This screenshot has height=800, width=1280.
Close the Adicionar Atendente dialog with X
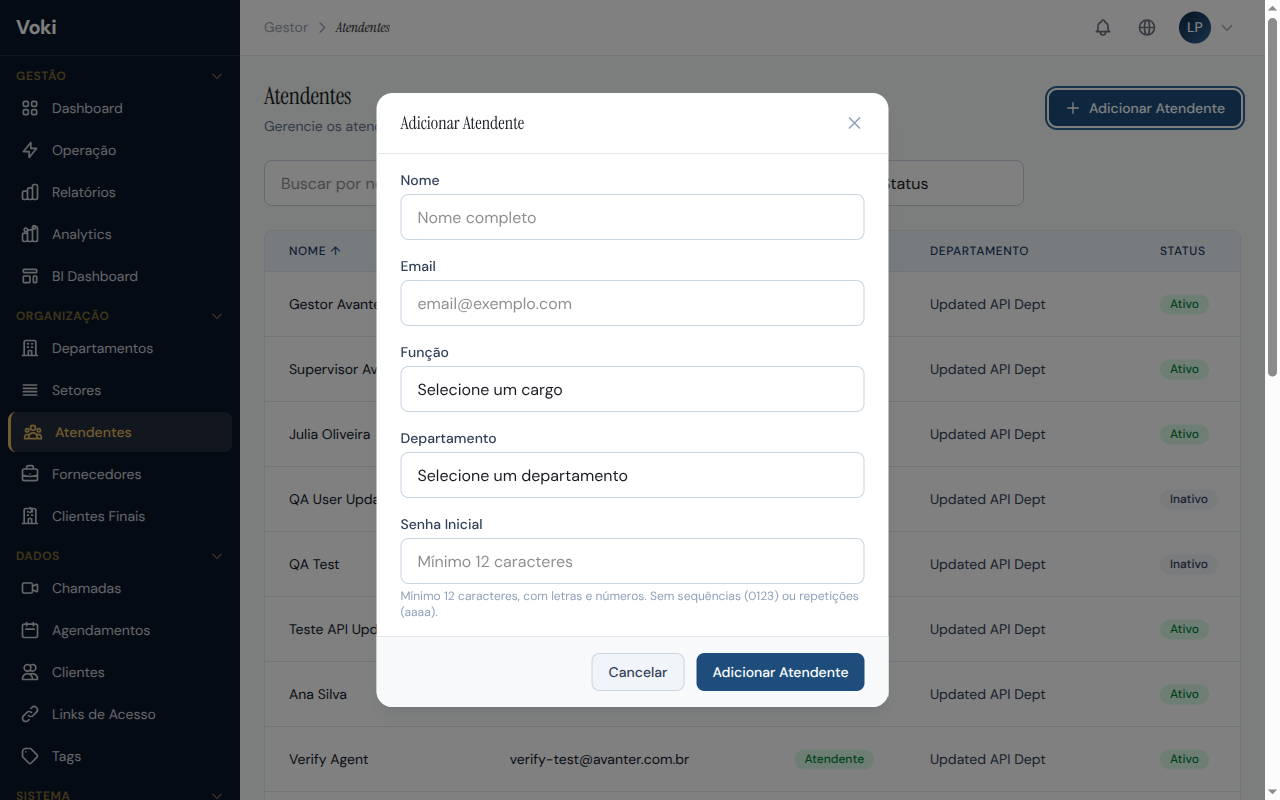point(854,123)
